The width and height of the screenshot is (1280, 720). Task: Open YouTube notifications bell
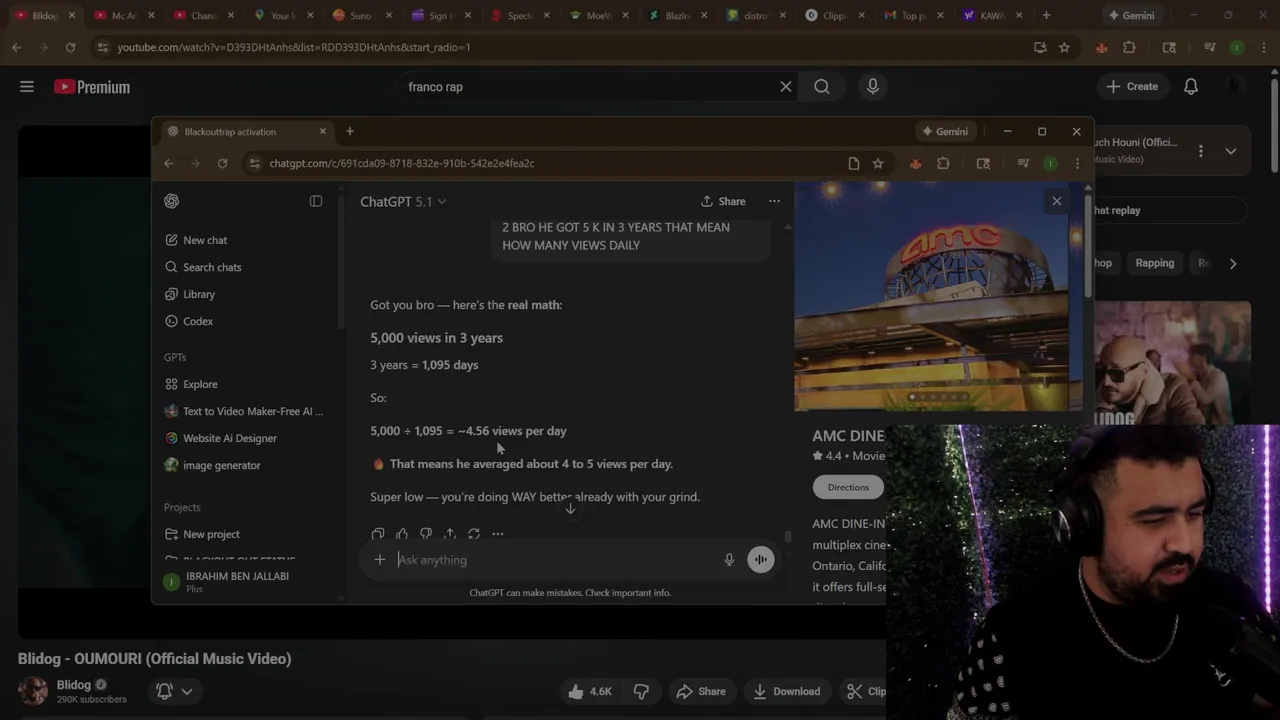(1191, 87)
